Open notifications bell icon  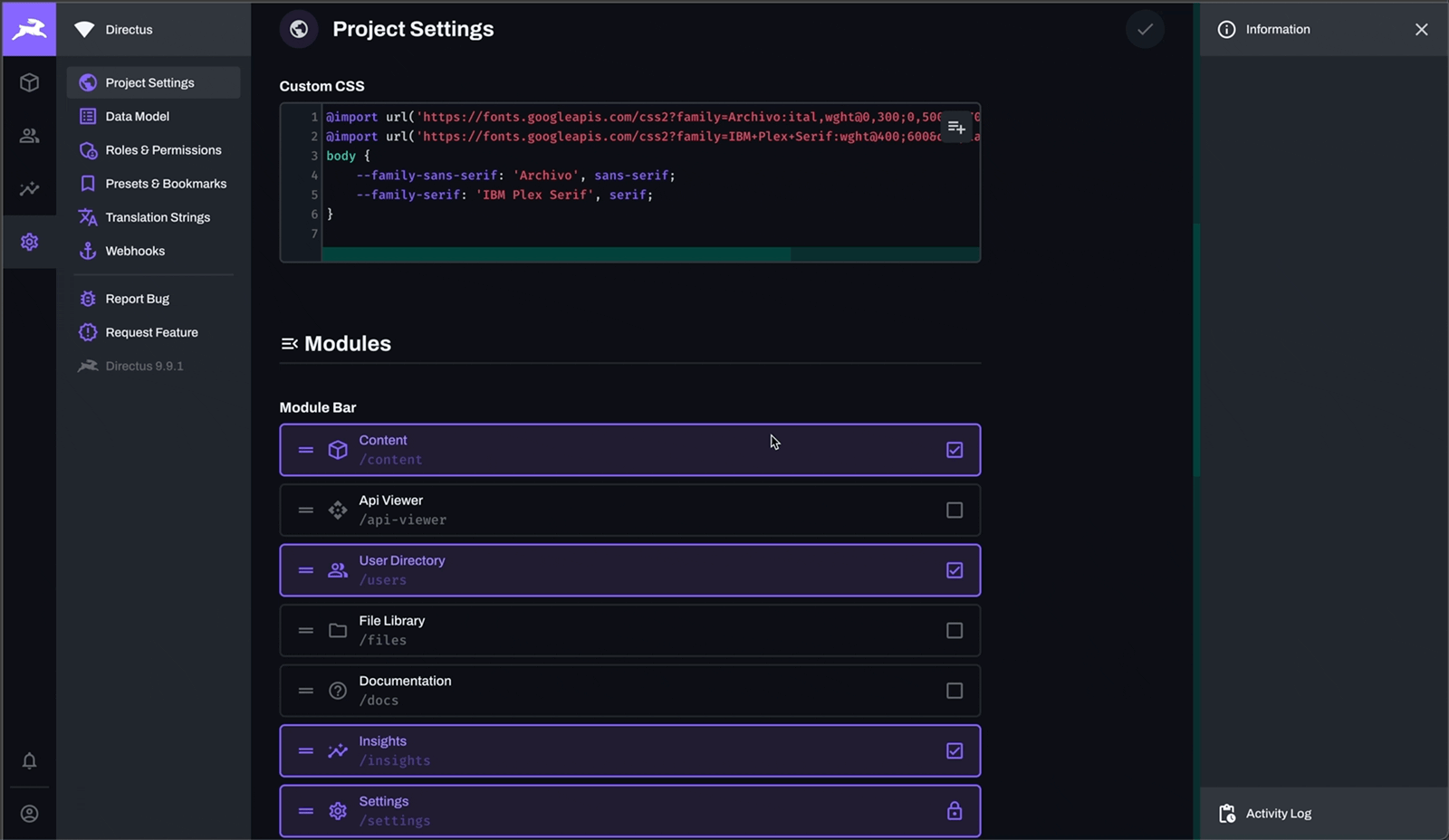(29, 760)
